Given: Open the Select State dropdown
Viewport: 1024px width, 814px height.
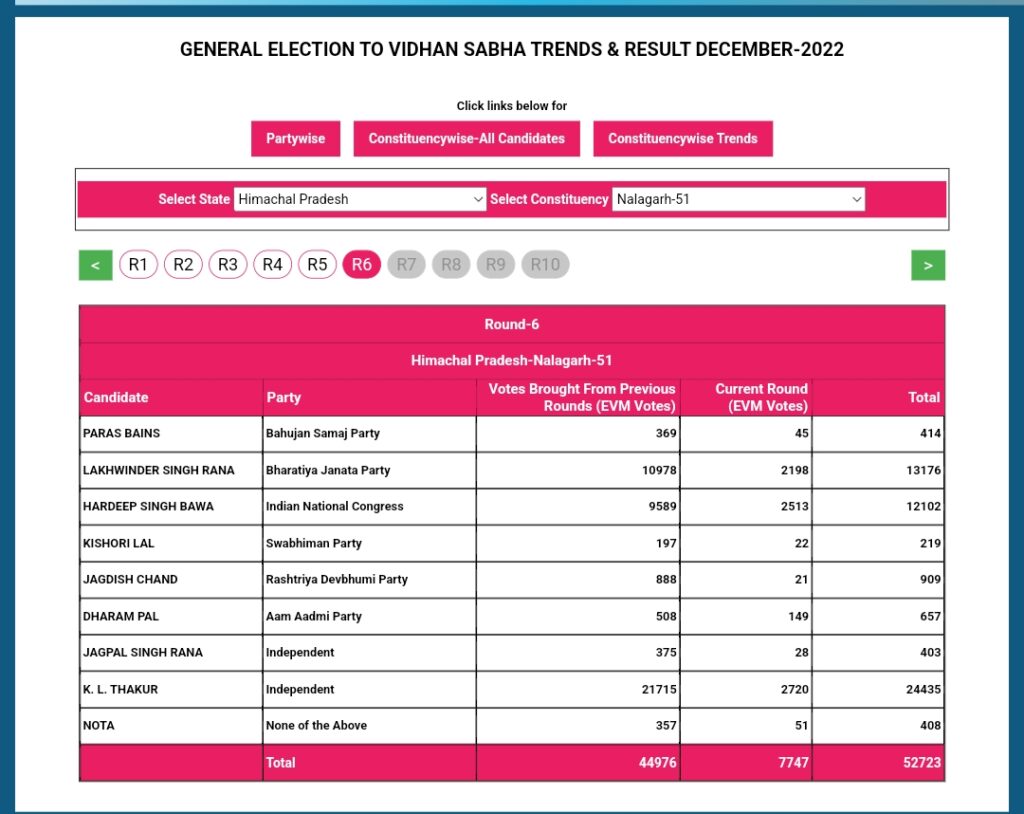Looking at the screenshot, I should click(360, 199).
